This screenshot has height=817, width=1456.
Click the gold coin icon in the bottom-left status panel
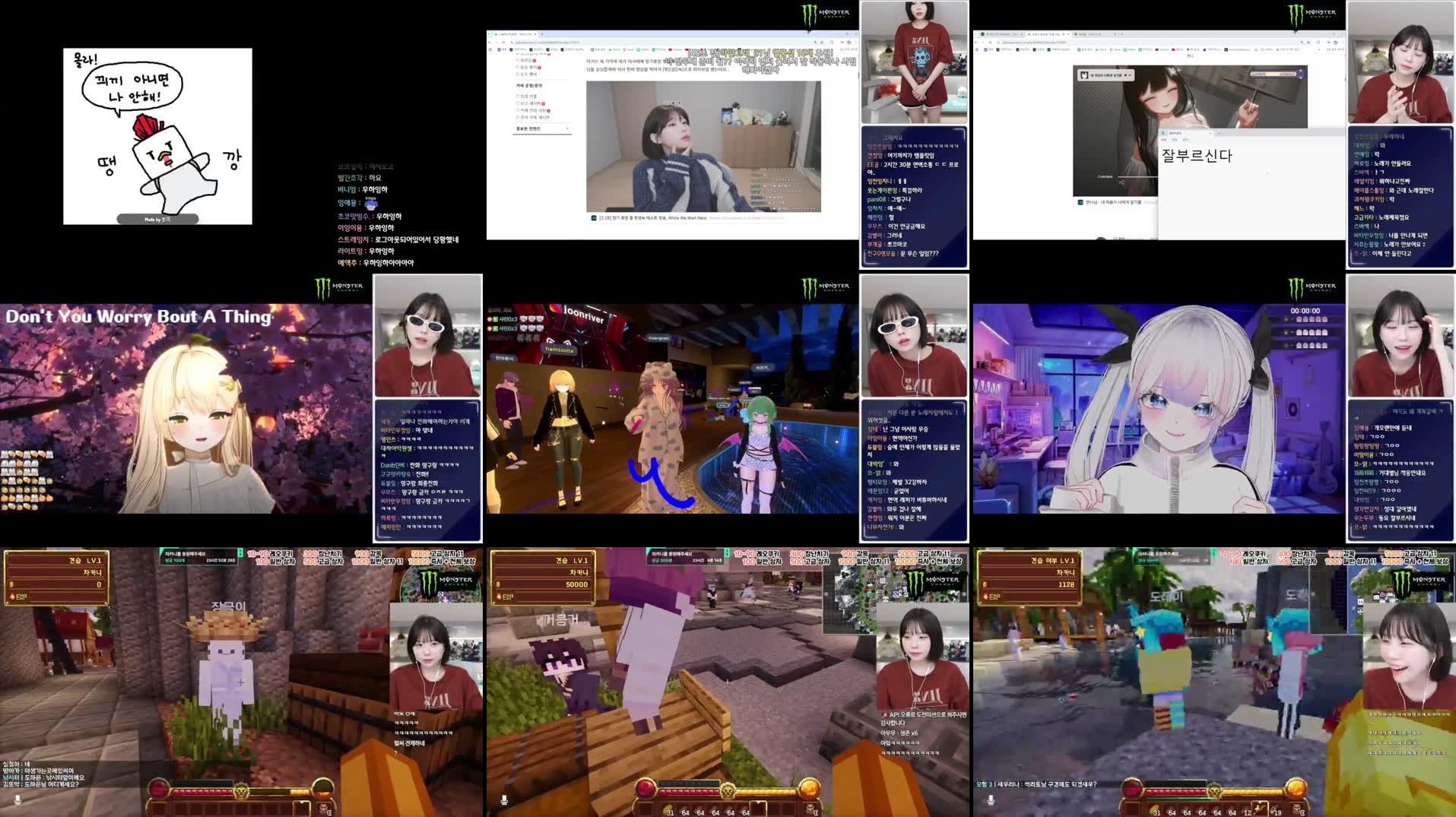[x=11, y=584]
